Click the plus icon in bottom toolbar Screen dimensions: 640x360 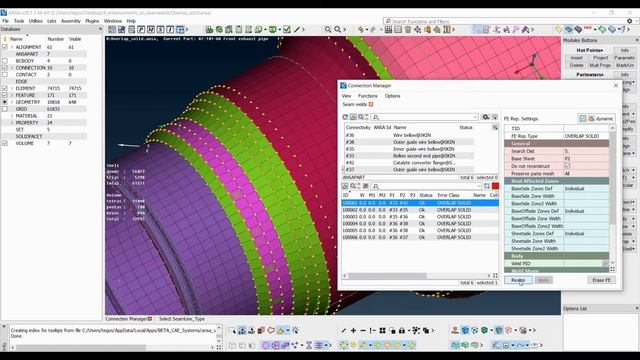click(353, 331)
